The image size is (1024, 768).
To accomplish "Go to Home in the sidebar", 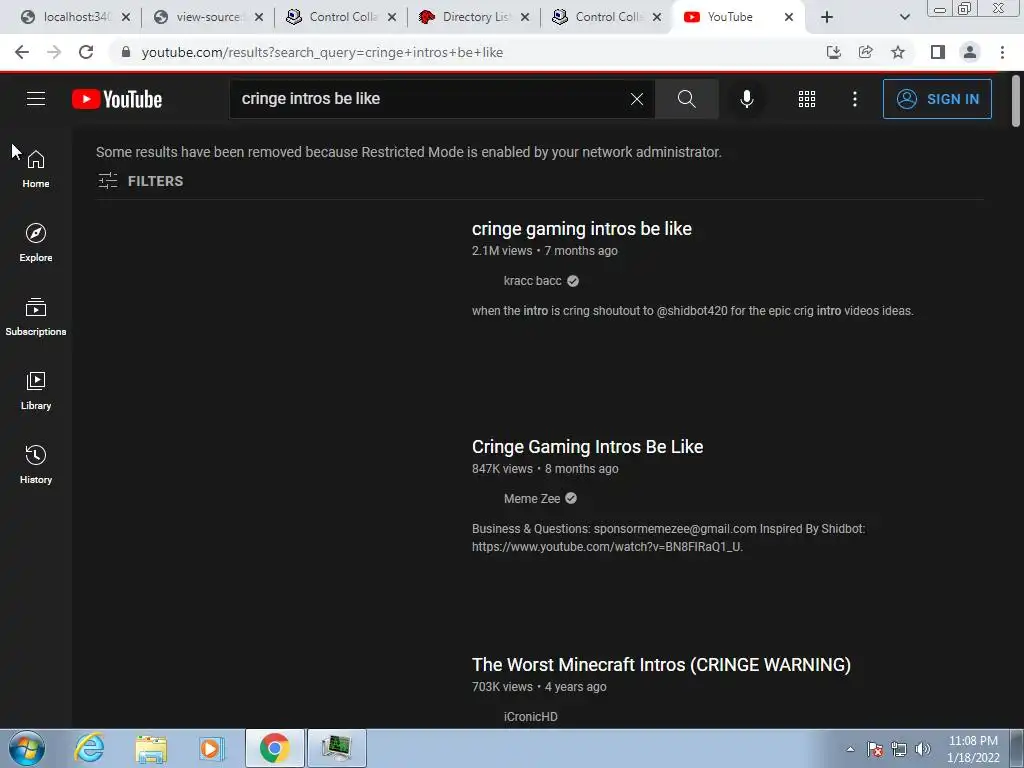I will coord(36,168).
